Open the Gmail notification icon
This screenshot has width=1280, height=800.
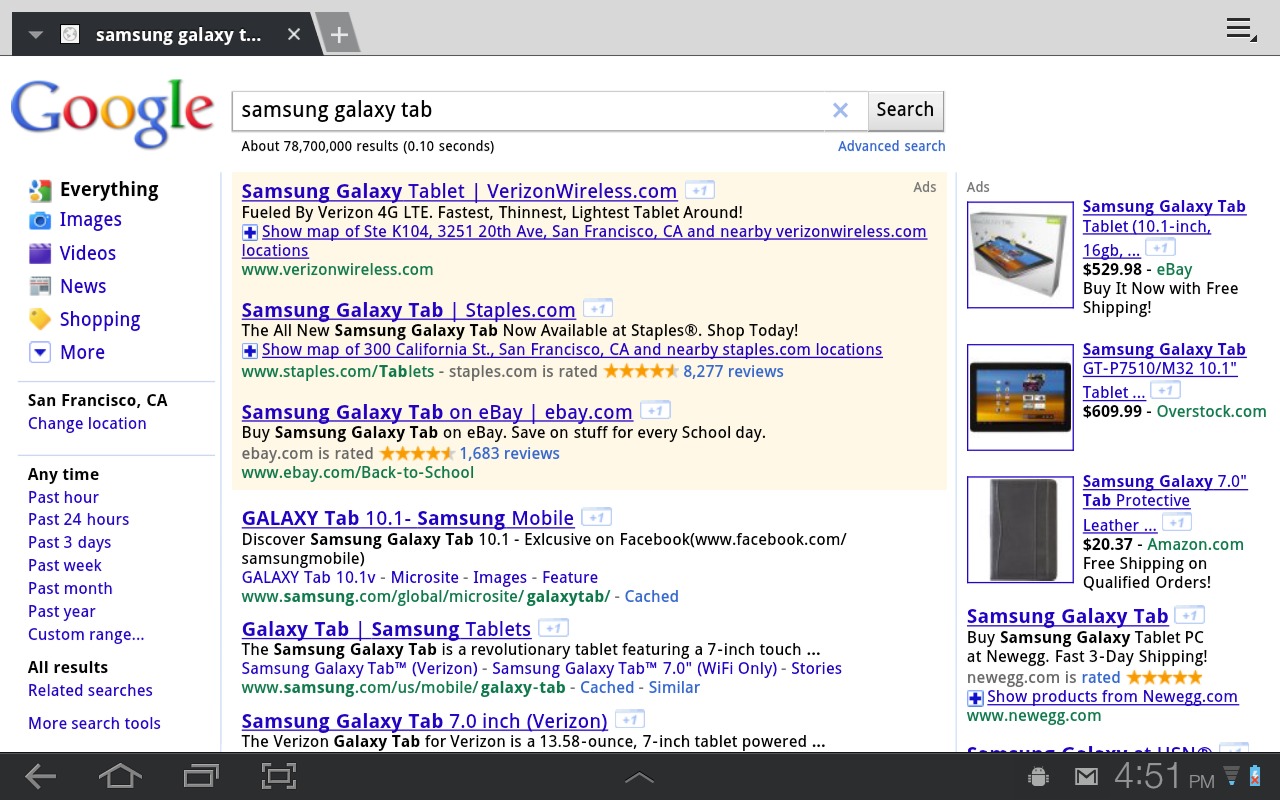click(1086, 776)
